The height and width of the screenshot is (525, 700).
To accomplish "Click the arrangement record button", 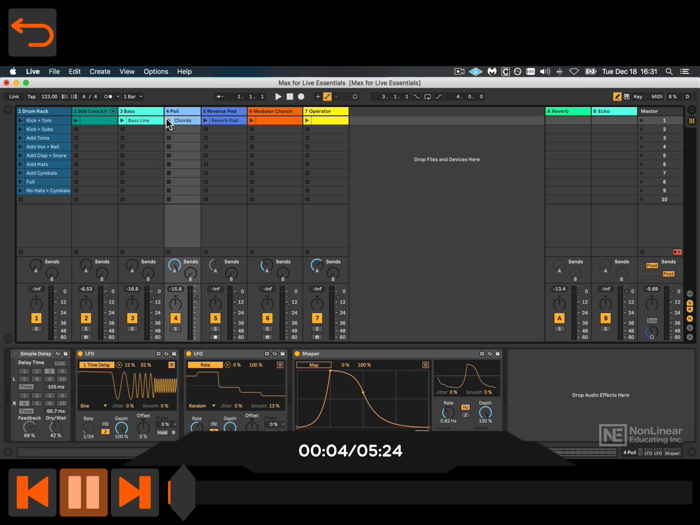I will 301,96.
